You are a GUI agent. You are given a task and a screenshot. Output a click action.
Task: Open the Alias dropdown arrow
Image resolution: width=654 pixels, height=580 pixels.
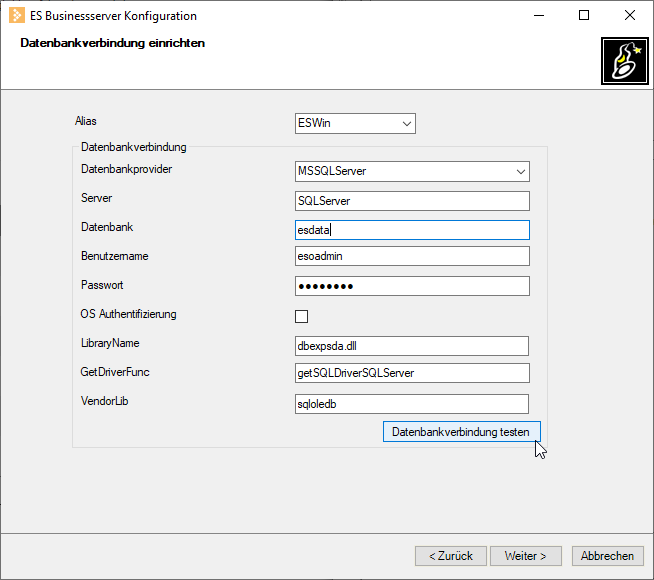pyautogui.click(x=407, y=123)
